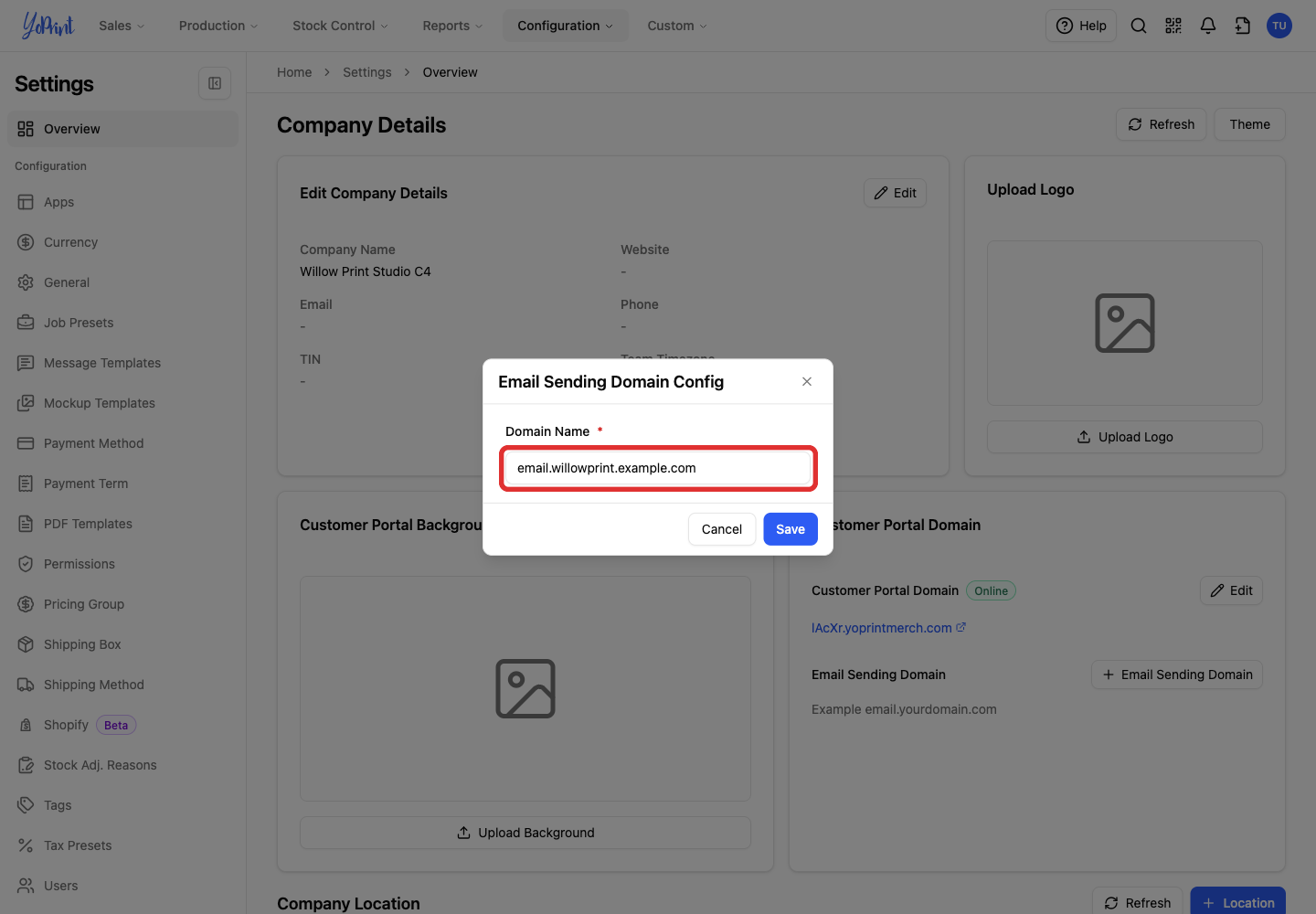Add an Email Sending Domain
The height and width of the screenshot is (914, 1316).
pyautogui.click(x=1177, y=675)
